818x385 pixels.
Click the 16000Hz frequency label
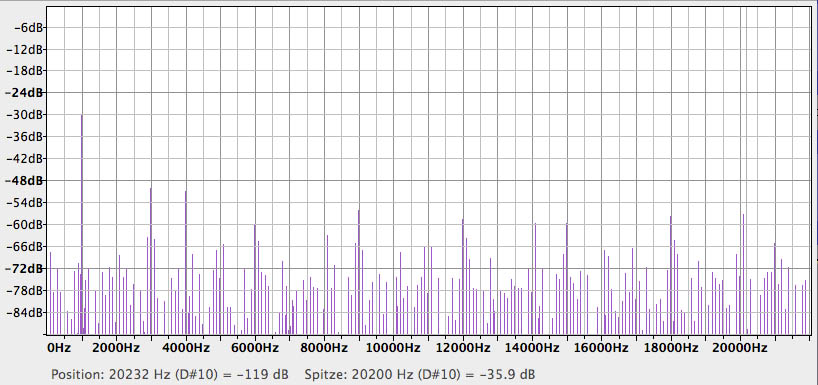(601, 347)
